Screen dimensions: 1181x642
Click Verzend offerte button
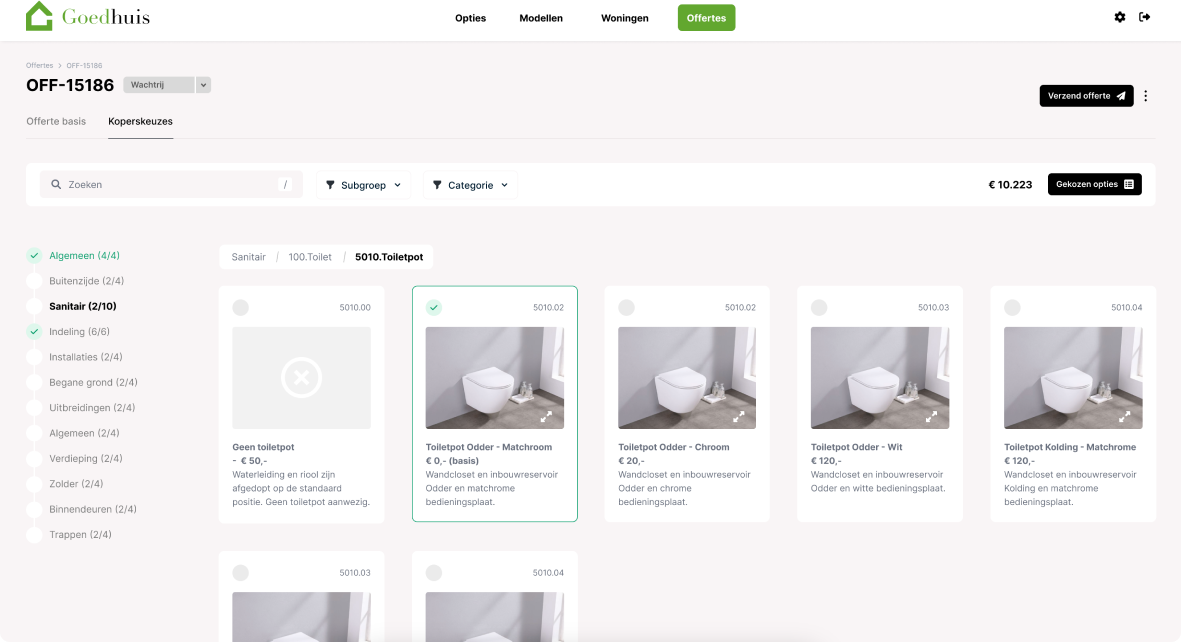click(x=1086, y=96)
